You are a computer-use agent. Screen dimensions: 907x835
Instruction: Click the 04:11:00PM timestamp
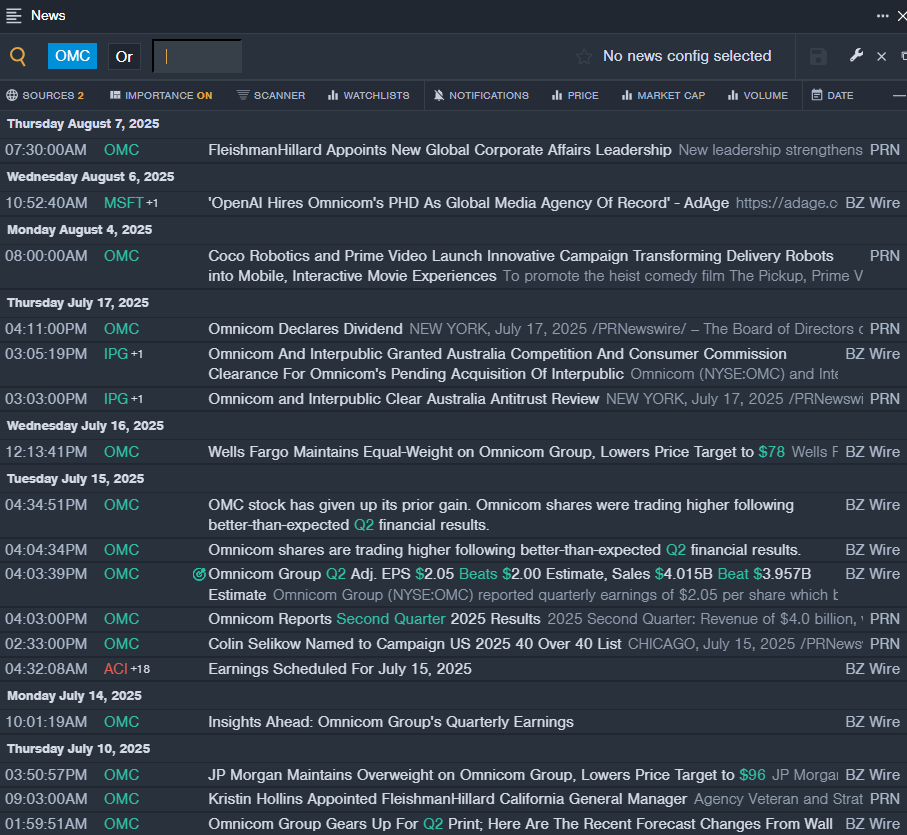point(46,329)
